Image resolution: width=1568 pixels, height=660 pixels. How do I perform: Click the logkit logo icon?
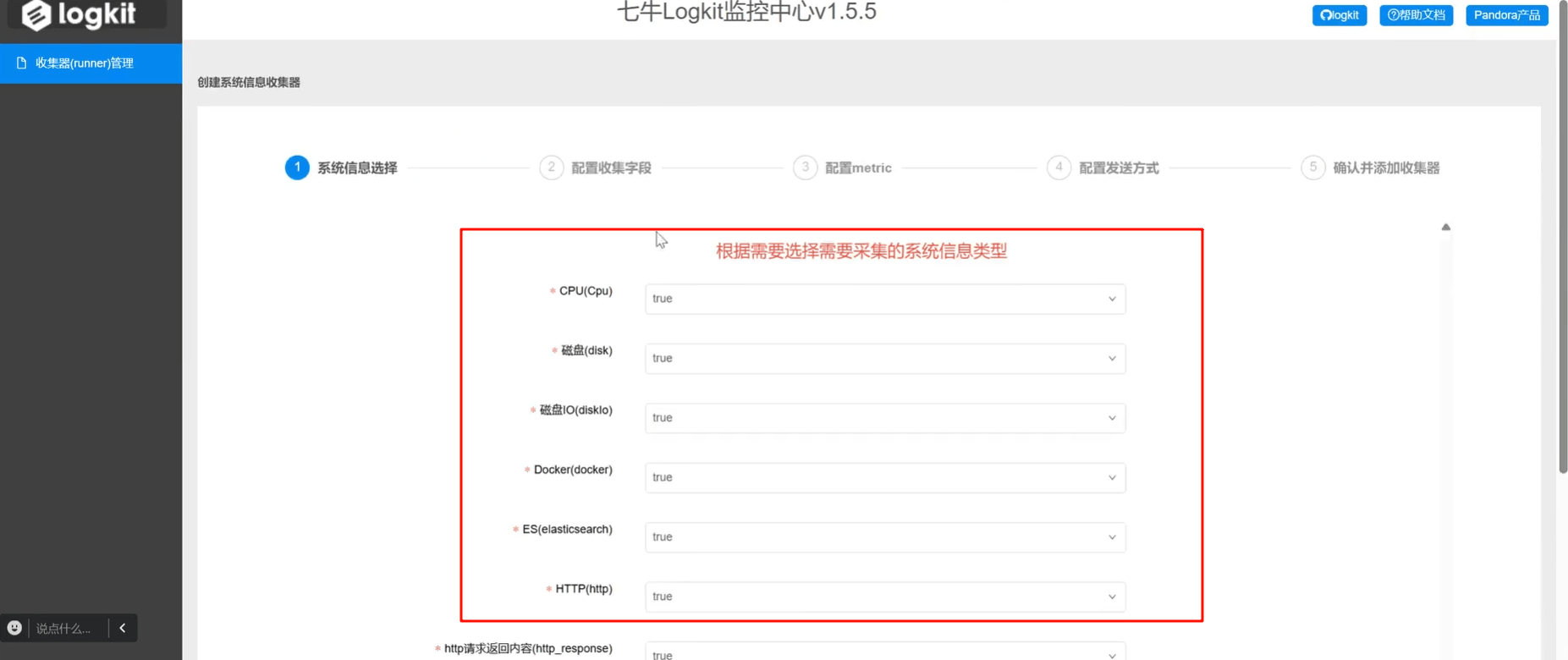[36, 14]
